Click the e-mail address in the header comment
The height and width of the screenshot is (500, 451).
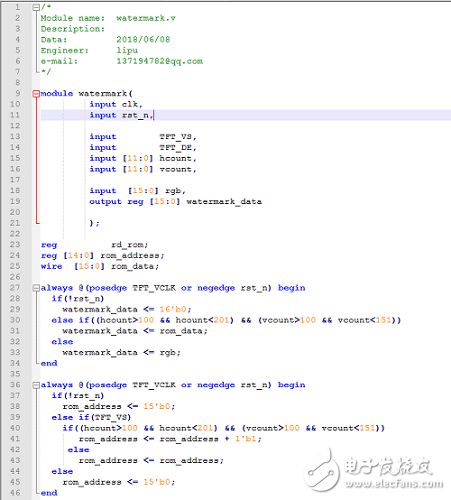pos(159,61)
